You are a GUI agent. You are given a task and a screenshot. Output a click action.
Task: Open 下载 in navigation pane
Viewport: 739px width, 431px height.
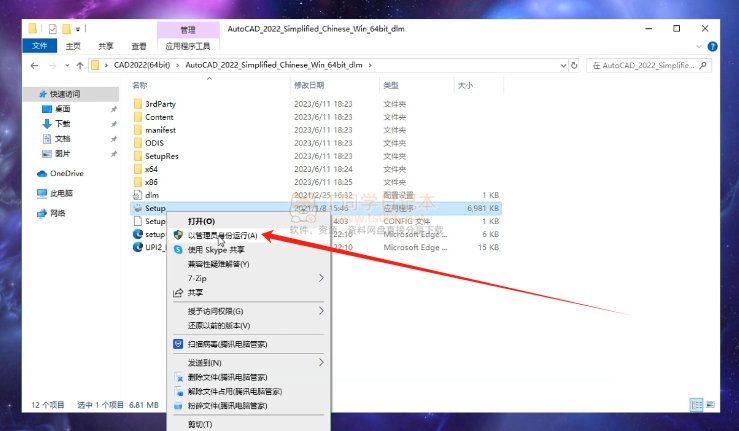(63, 124)
